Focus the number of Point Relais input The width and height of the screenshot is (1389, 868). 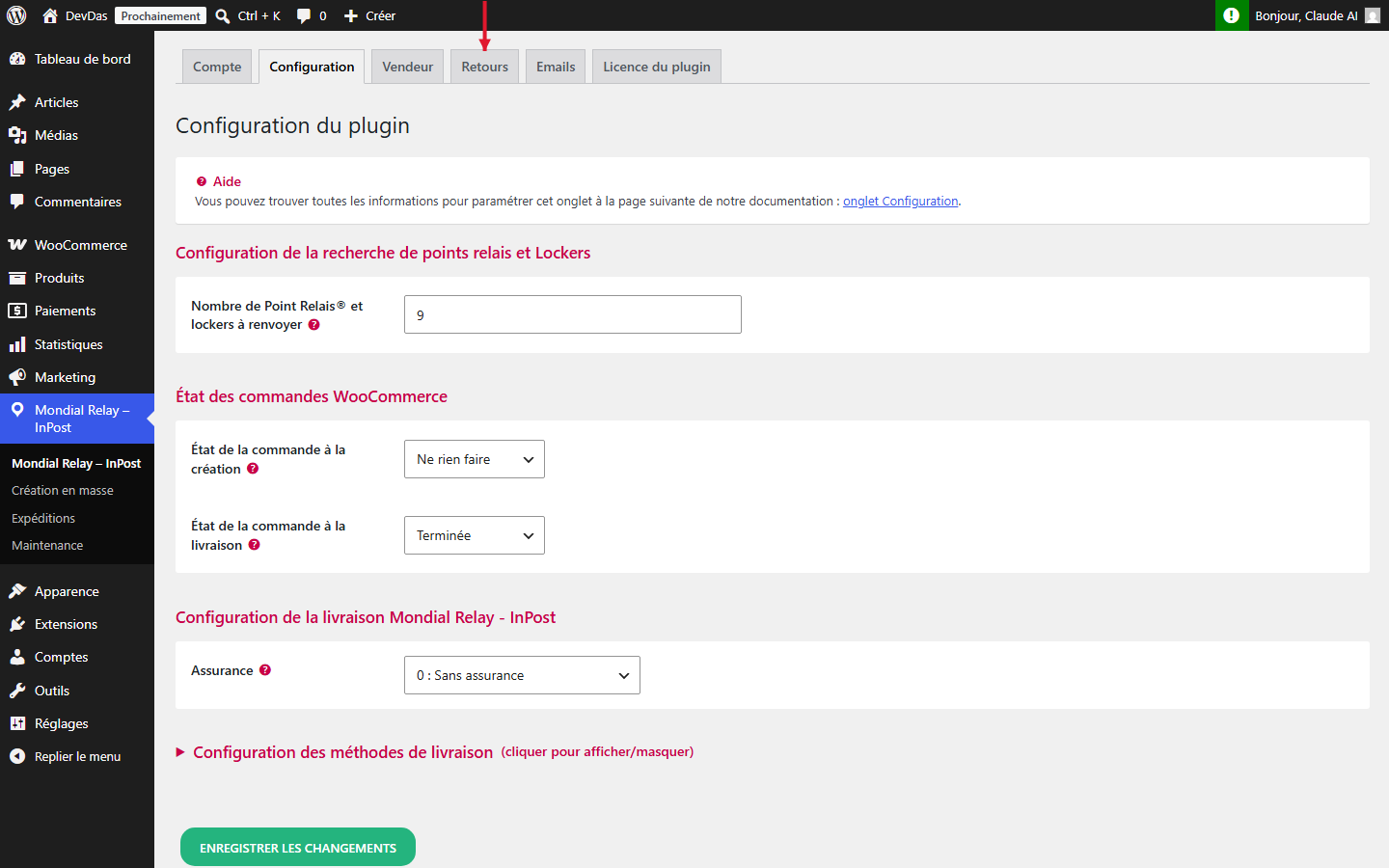pos(573,314)
